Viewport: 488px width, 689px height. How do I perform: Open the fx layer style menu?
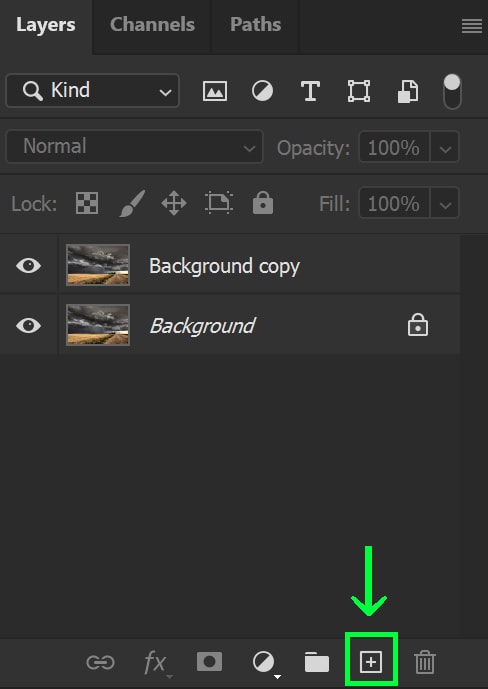coord(155,663)
